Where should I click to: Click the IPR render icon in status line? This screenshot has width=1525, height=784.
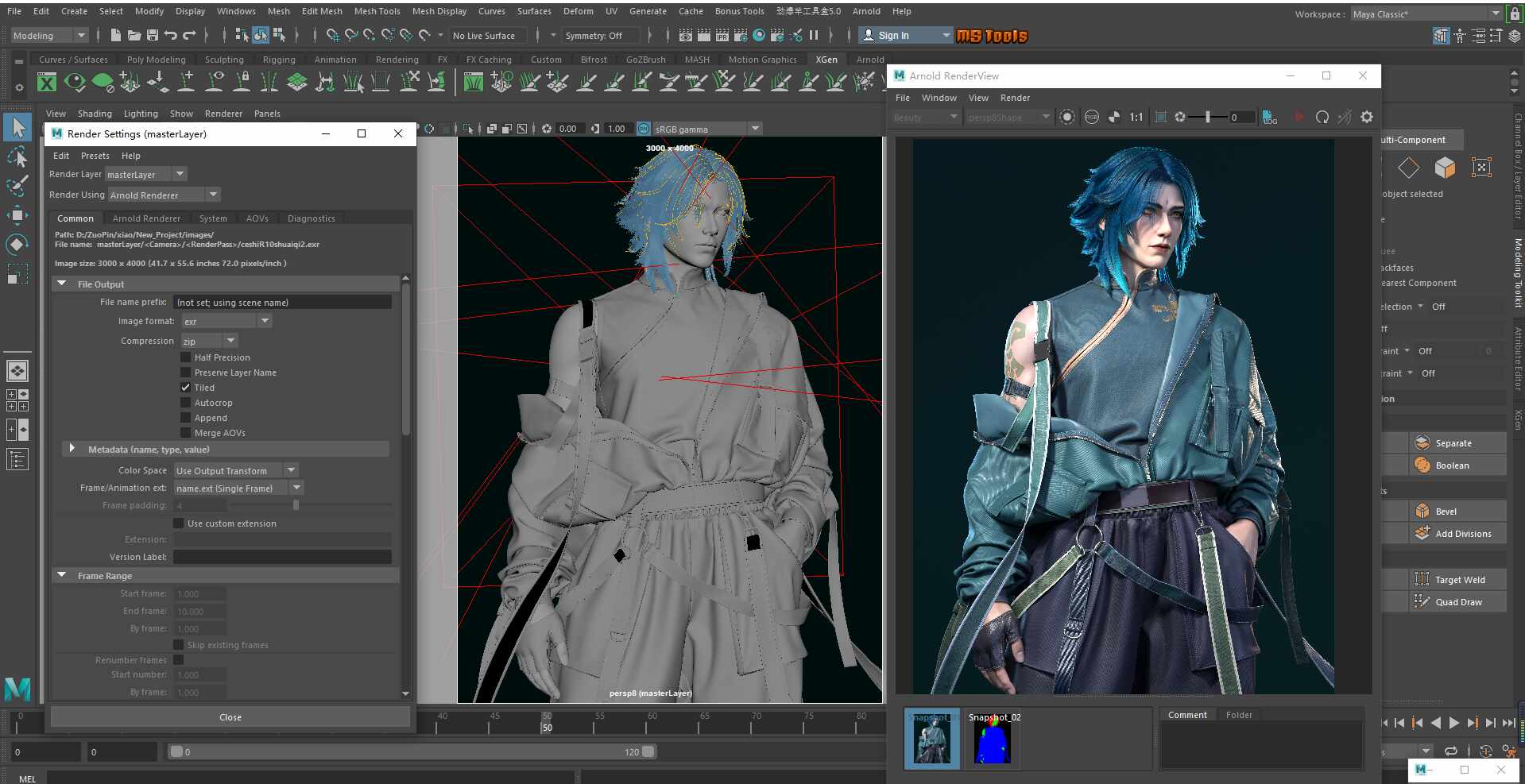pos(722,35)
